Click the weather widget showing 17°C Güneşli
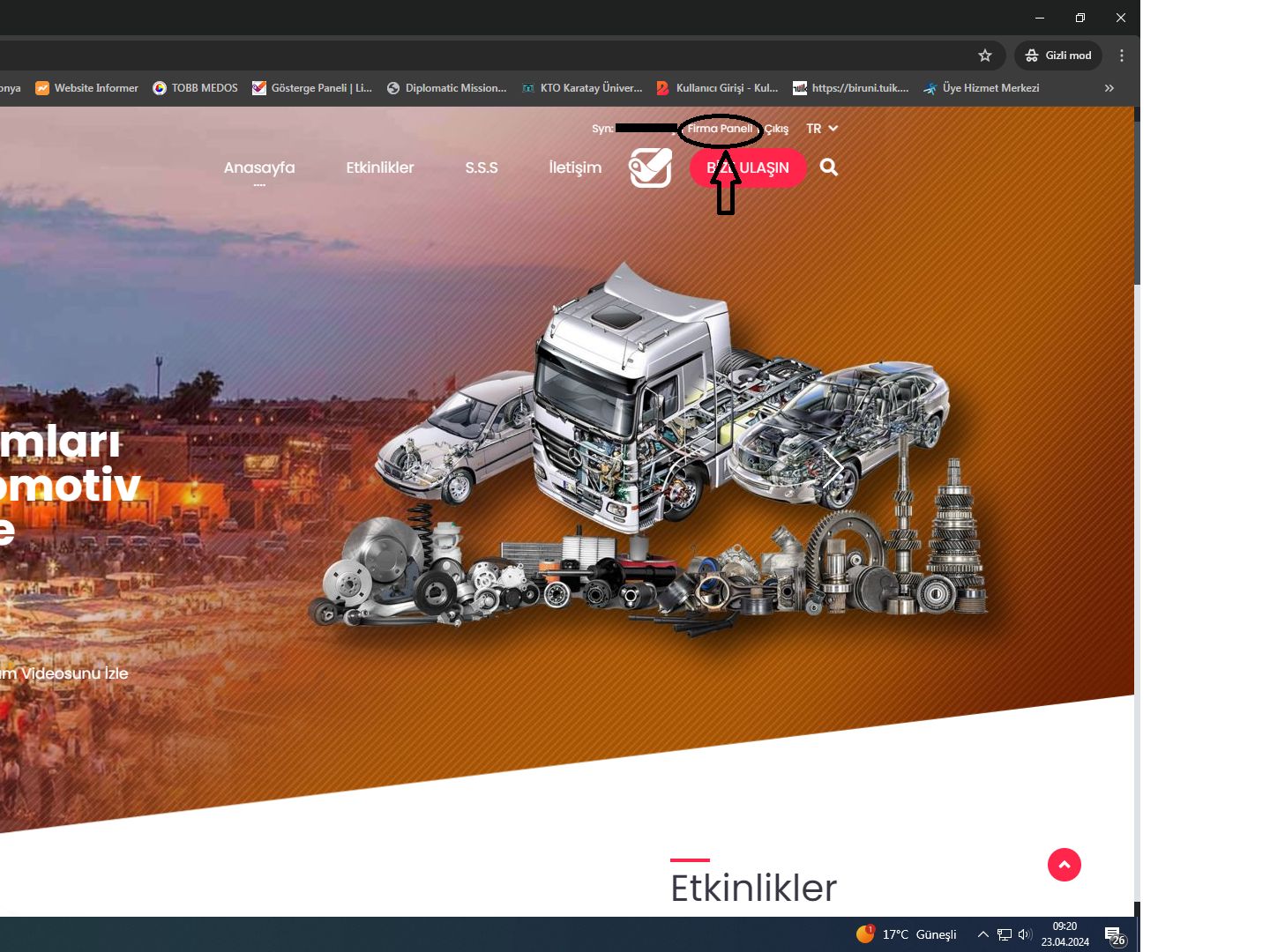 tap(907, 934)
